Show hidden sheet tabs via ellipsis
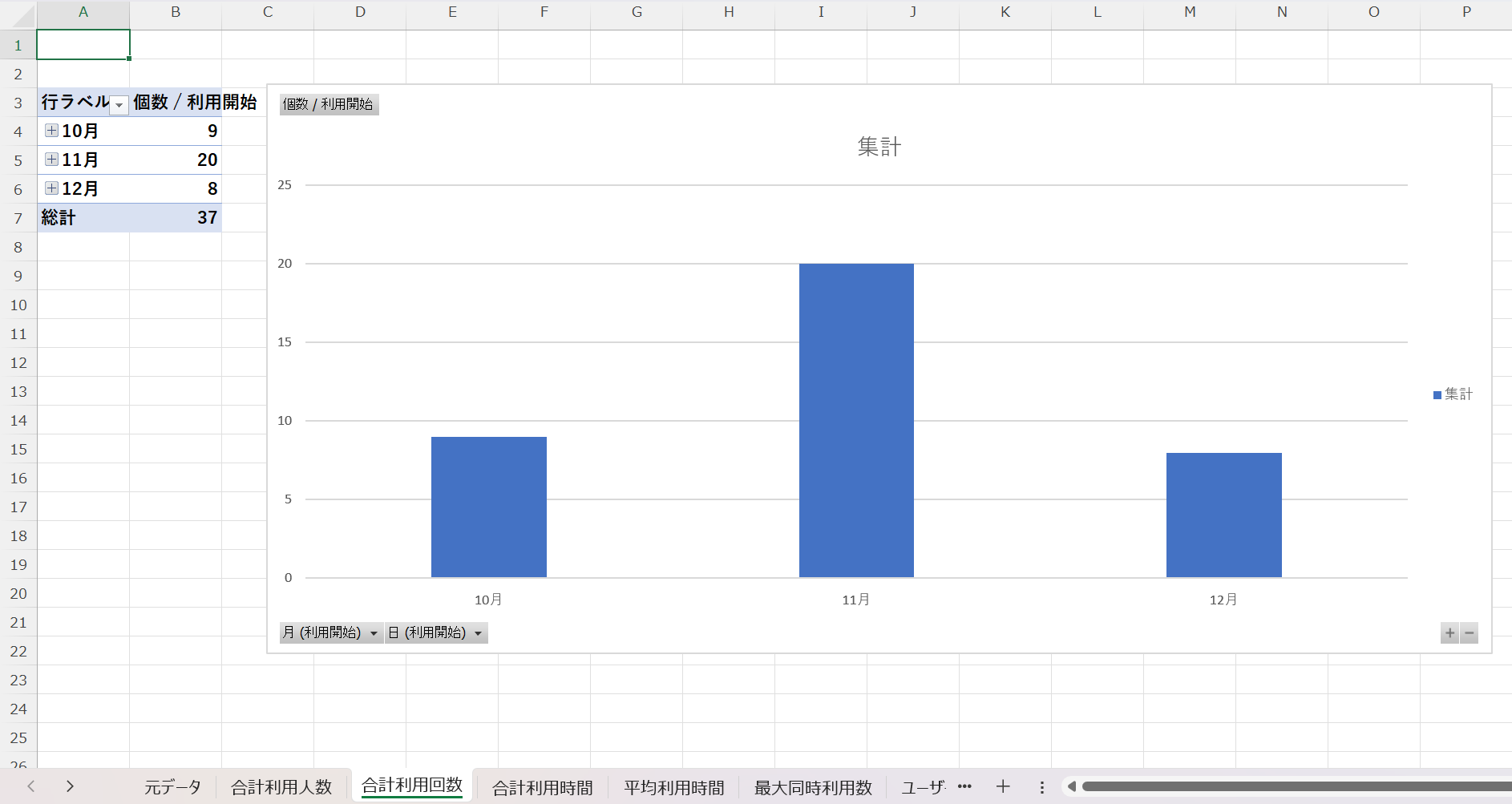This screenshot has width=1512, height=804. [964, 786]
